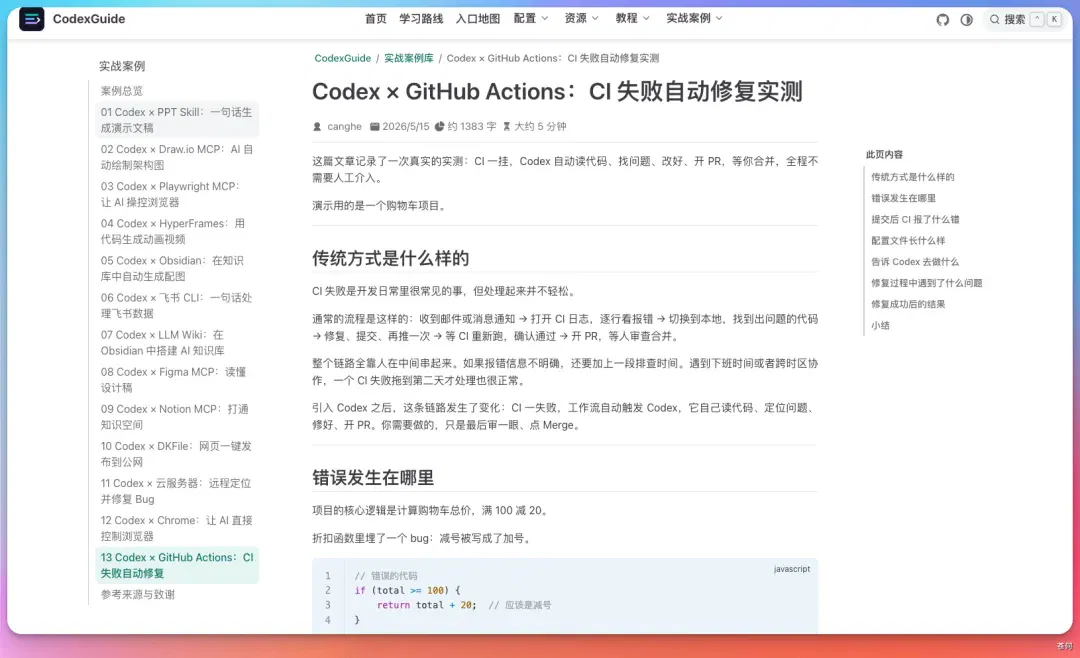Click the CodexGuide logo icon
1080x658 pixels.
pos(32,19)
